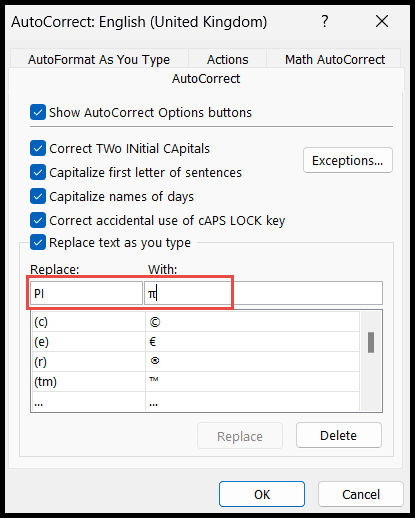
Task: Close the AutoCorrect dialog
Action: click(x=382, y=22)
